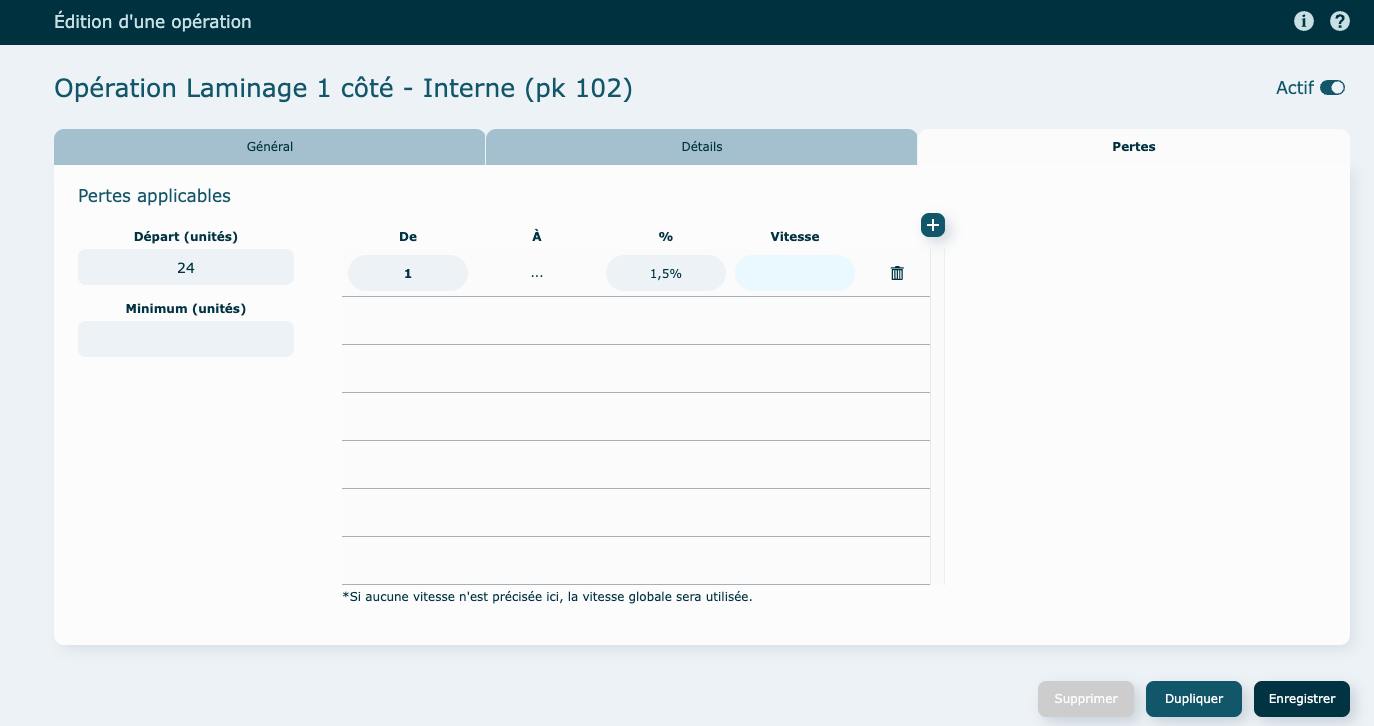Screen dimensions: 1374x726
Task: Click the De field containing 1
Action: 408,273
